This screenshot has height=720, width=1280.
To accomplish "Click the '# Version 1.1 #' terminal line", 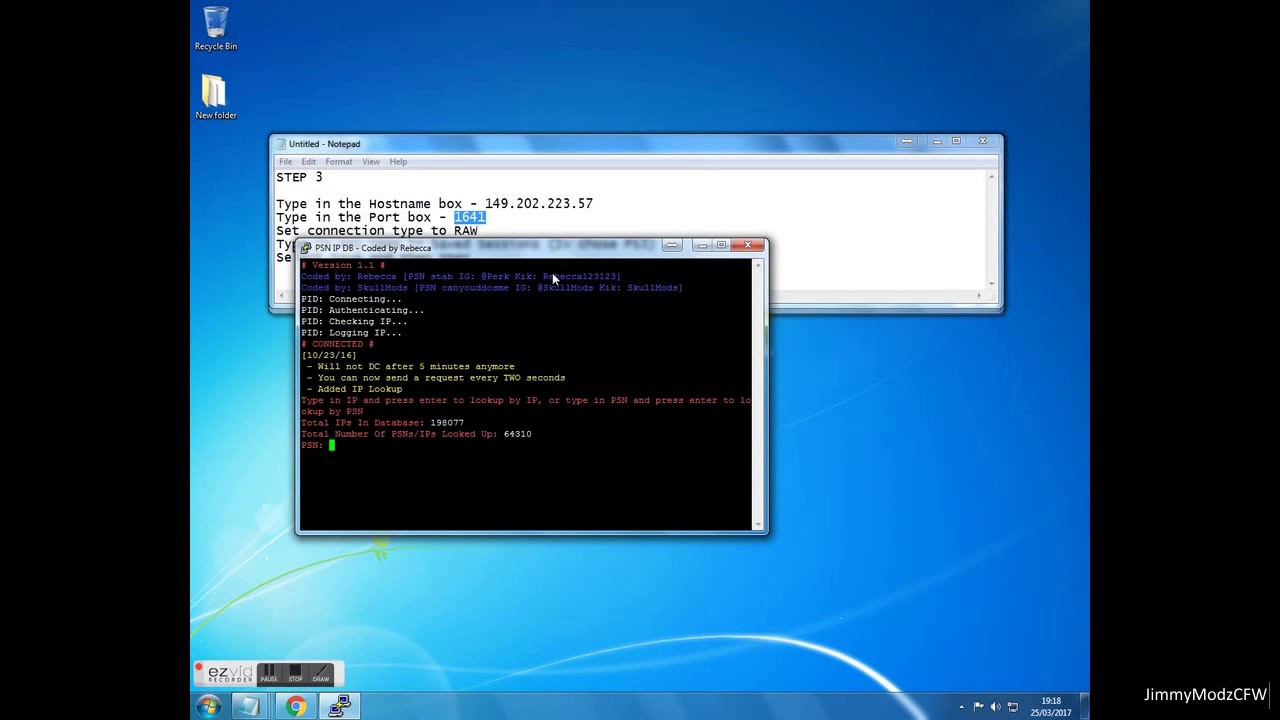I will click(343, 265).
